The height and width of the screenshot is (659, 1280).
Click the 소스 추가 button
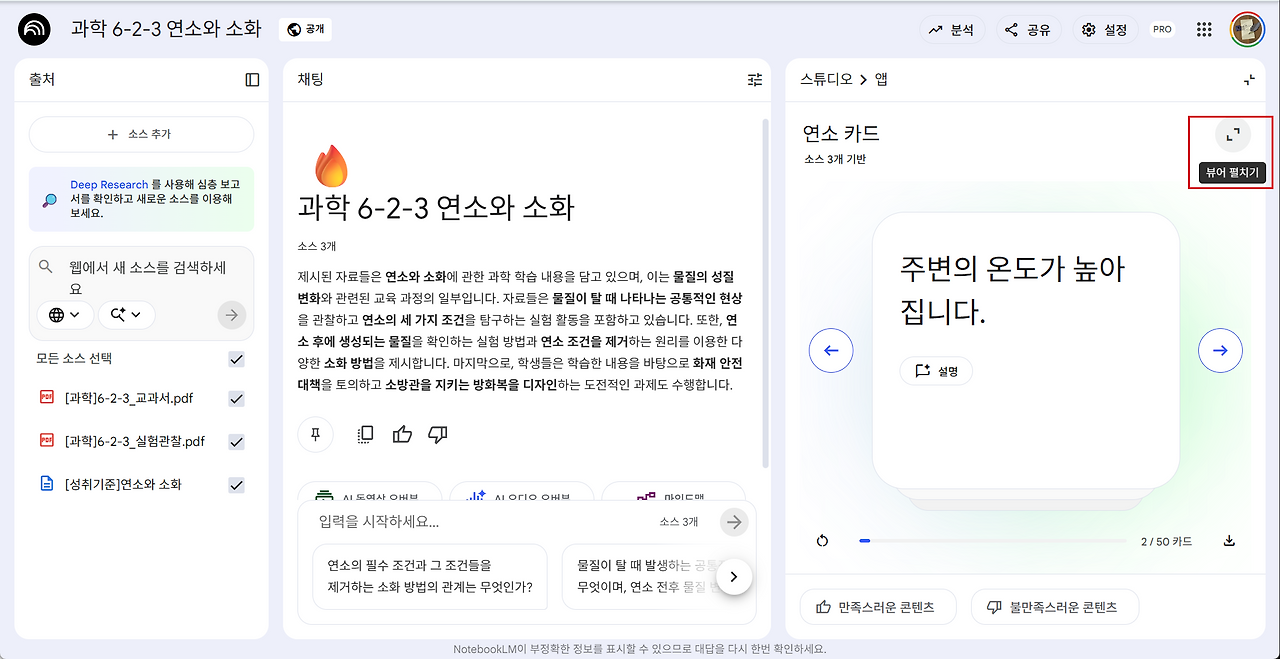(x=141, y=134)
